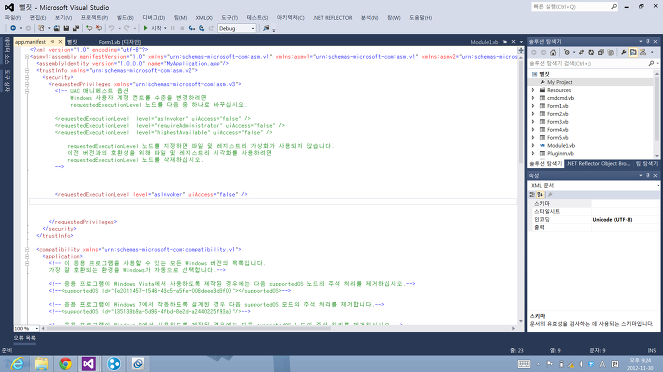Viewport: 663px width, 372px height.
Task: Collapse the trustInfo XML node outline
Action: [x=27, y=71]
